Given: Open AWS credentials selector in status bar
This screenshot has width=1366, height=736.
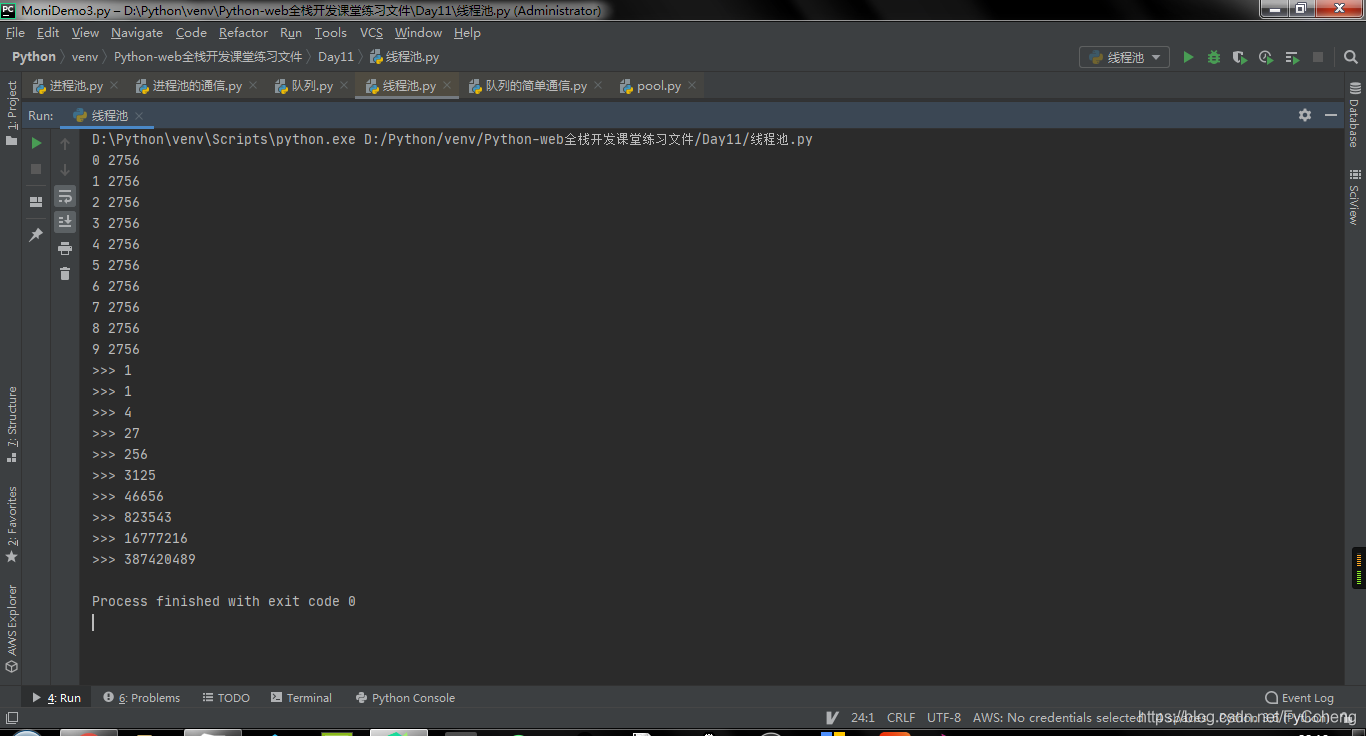Looking at the screenshot, I should (x=1057, y=718).
